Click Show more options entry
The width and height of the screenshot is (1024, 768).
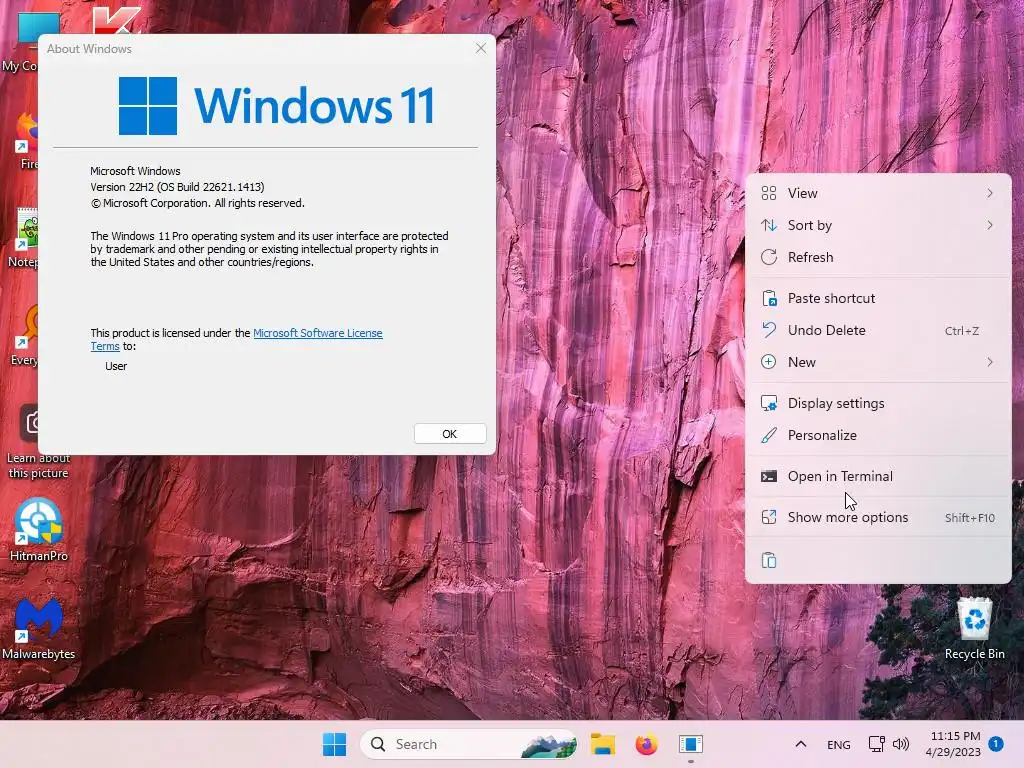pos(878,517)
